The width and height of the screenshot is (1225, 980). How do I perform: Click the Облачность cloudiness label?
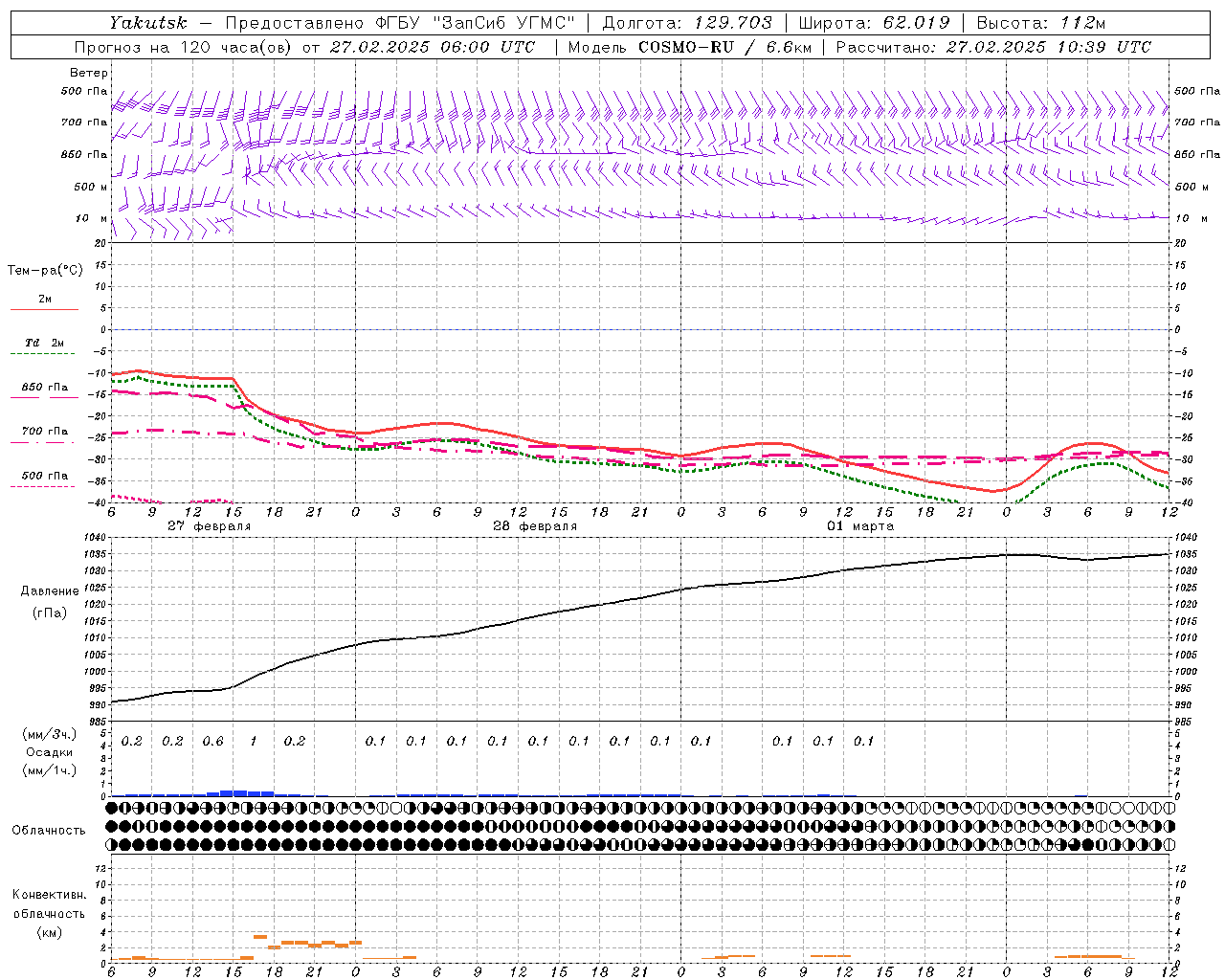[x=49, y=830]
